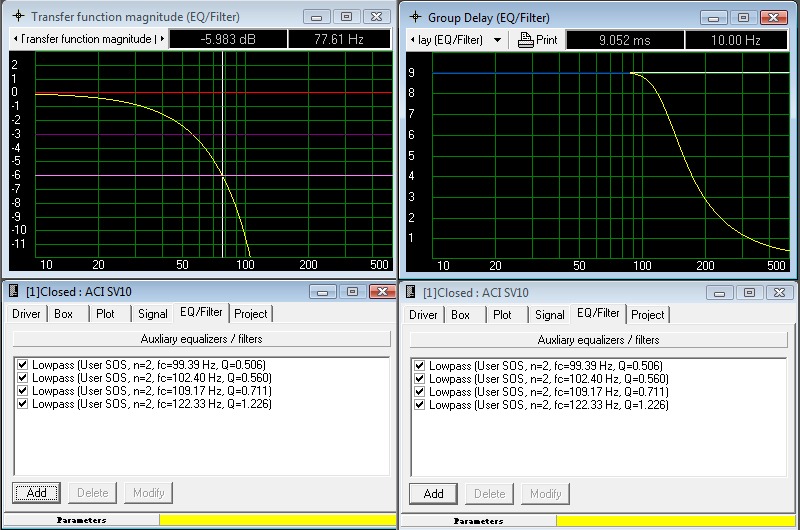The width and height of the screenshot is (800, 530).
Task: Maximize the right Closed ACI SV10 window
Action: pyautogui.click(x=749, y=293)
